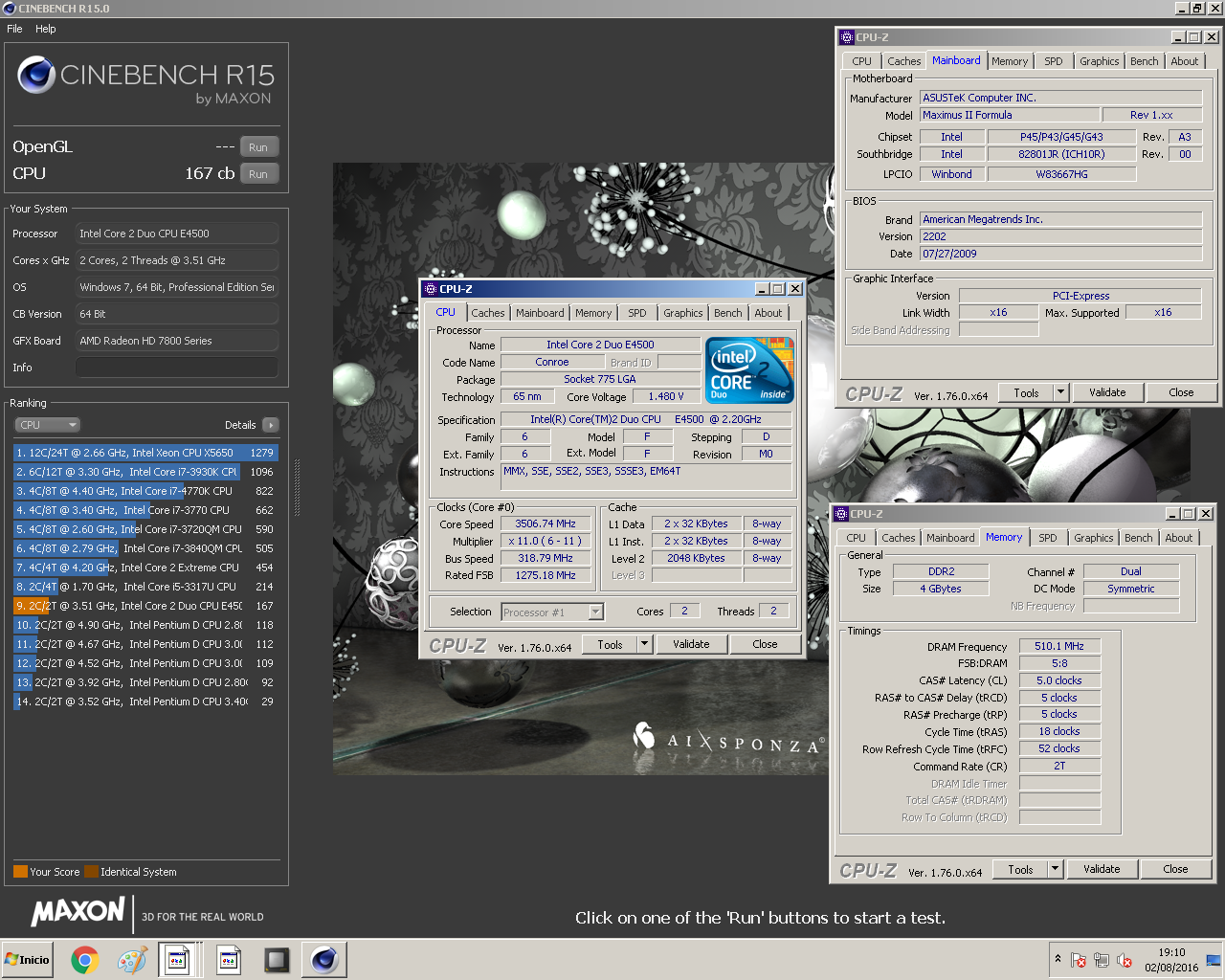Screen dimensions: 1225x980
Task: Select the Cinebench taskbar icon
Action: pos(324,960)
